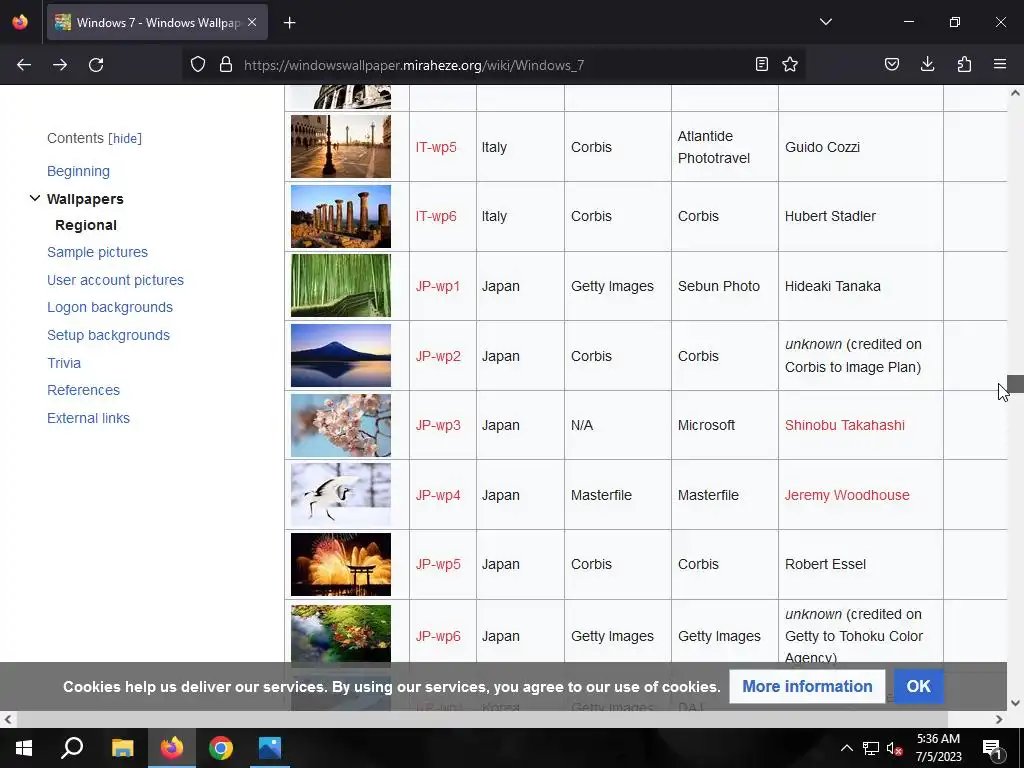Screen dimensions: 1024x768
Task: Click the scroll up arrow
Action: coord(1015,93)
